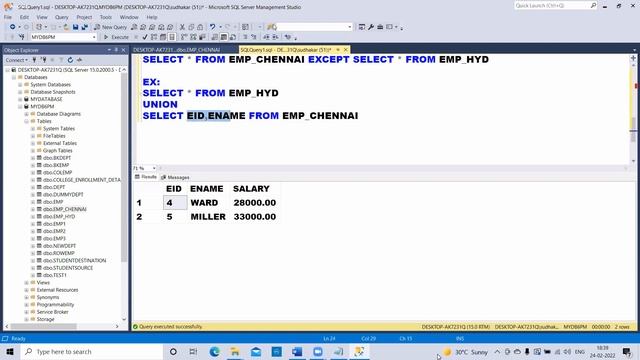Screen dimensions: 640x360
Task: Click the wrench Properties icon
Action: [371, 27]
